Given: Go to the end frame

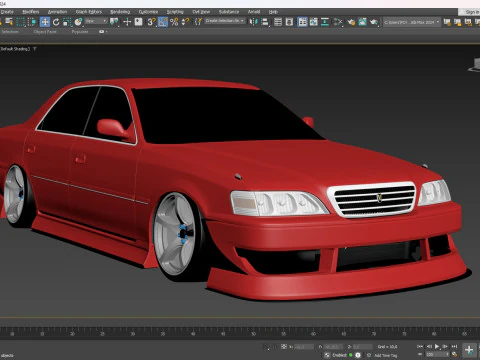Looking at the screenshot, I should coord(454,347).
